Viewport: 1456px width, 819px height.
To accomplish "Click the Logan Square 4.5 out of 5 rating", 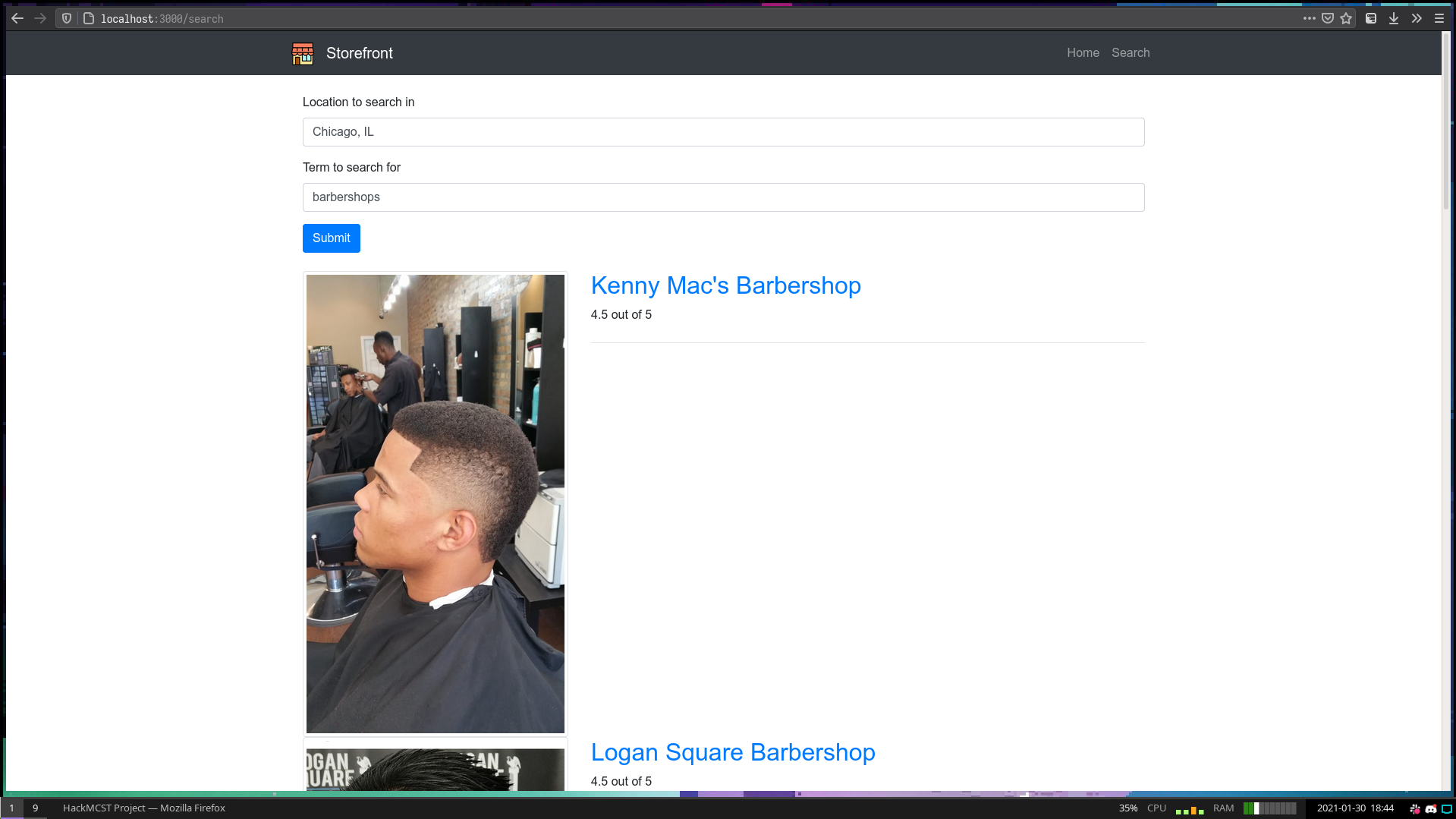I will [x=621, y=782].
